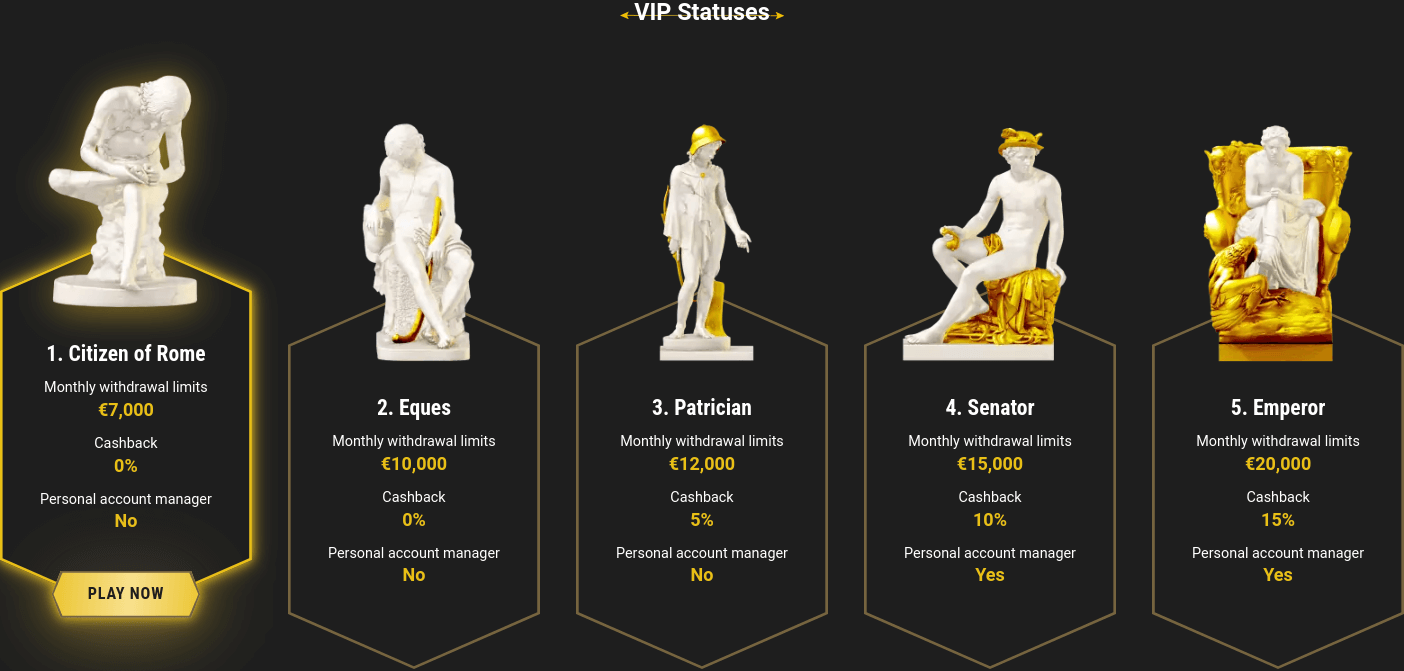Click the €7,000 withdrawal limit value
Image resolution: width=1404 pixels, height=671 pixels.
point(126,409)
